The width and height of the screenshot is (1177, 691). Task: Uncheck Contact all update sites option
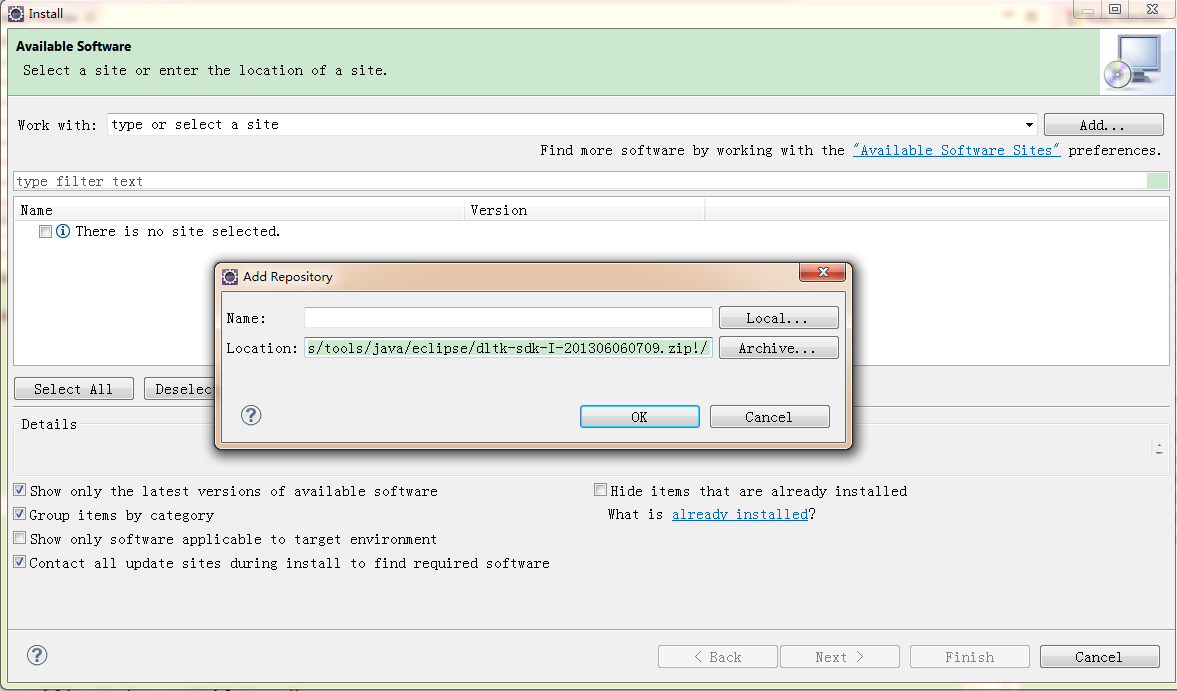point(20,563)
